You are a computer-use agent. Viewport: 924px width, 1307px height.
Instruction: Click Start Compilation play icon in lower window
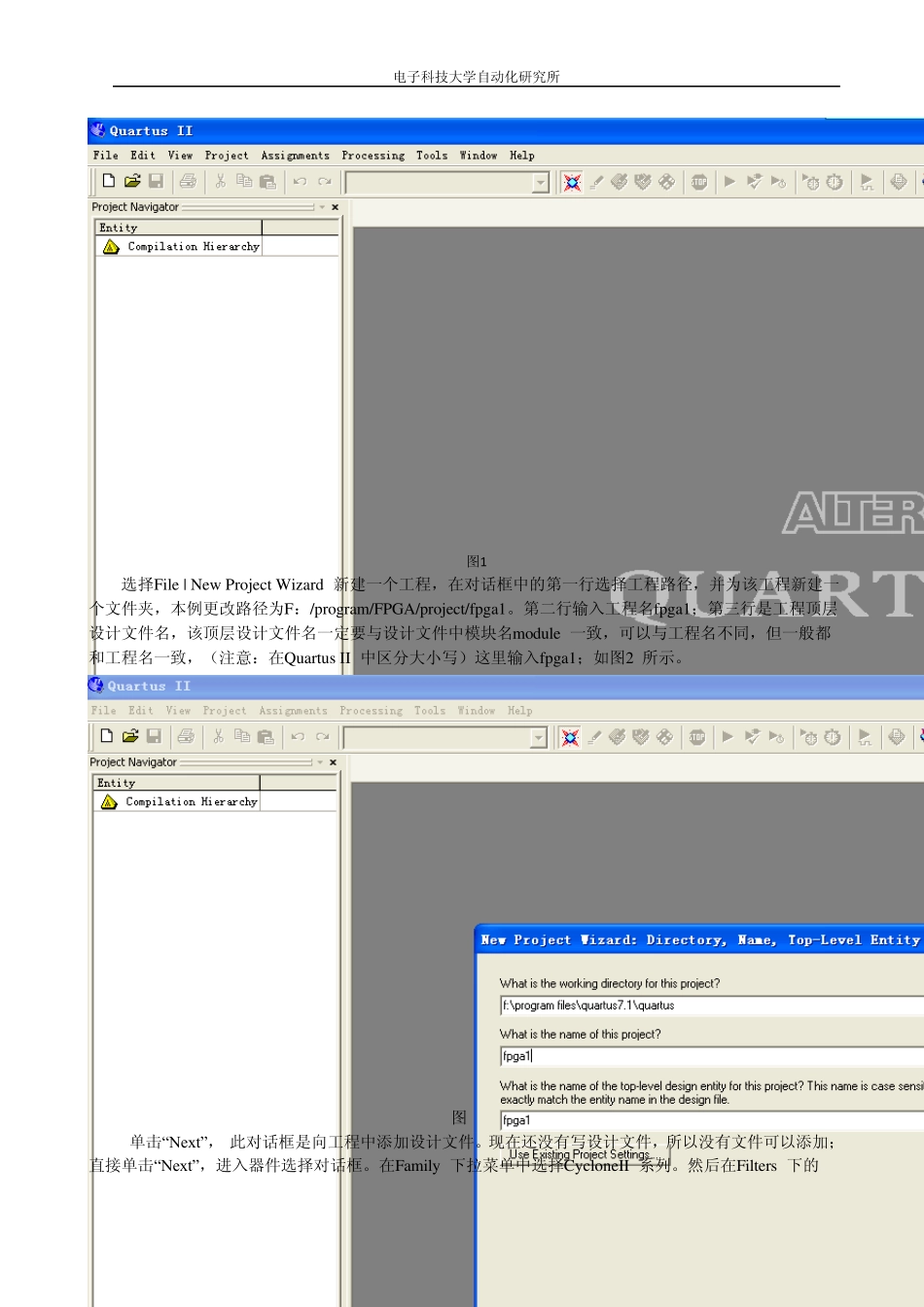(728, 737)
